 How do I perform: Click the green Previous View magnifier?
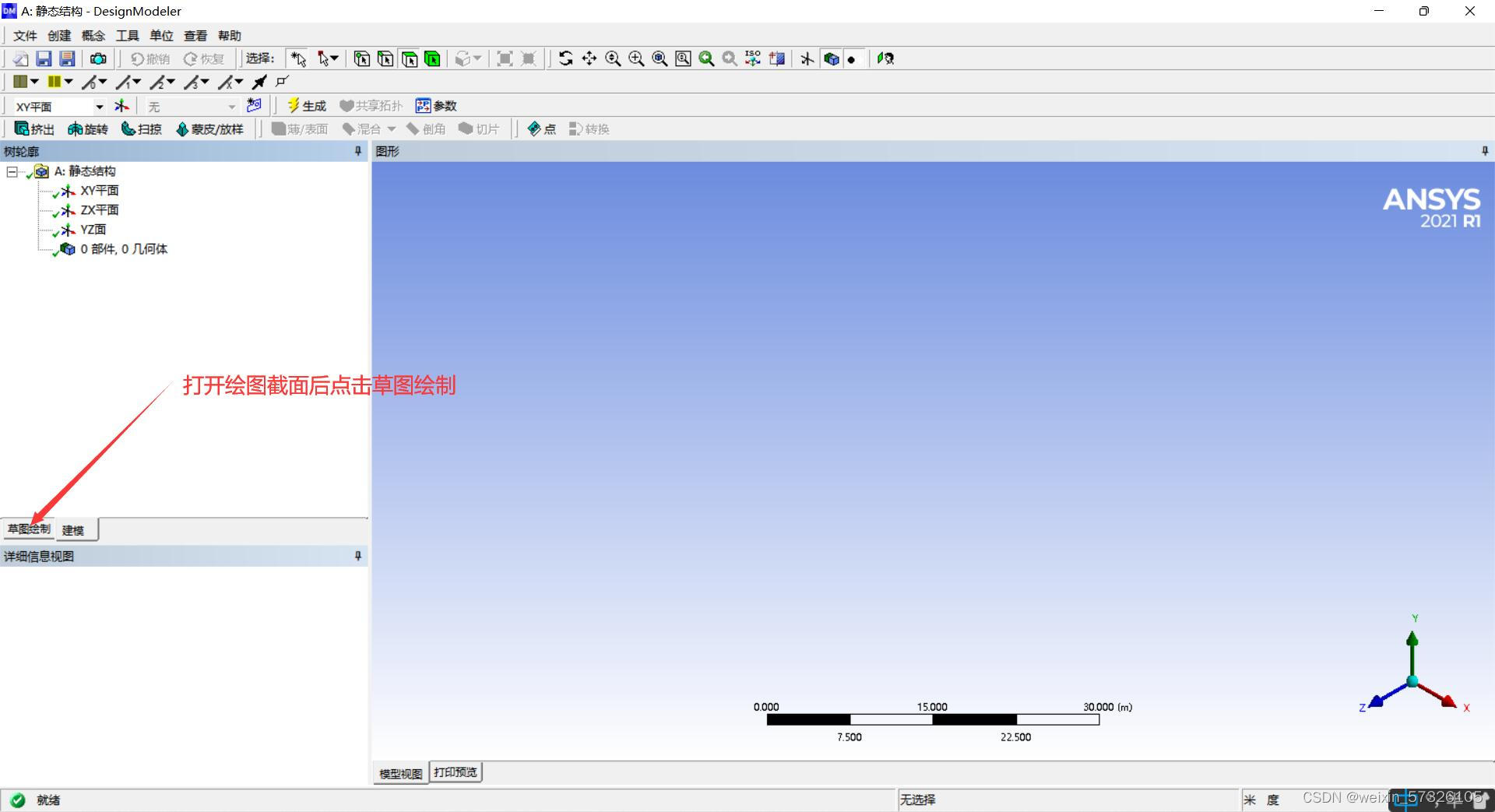coord(706,58)
